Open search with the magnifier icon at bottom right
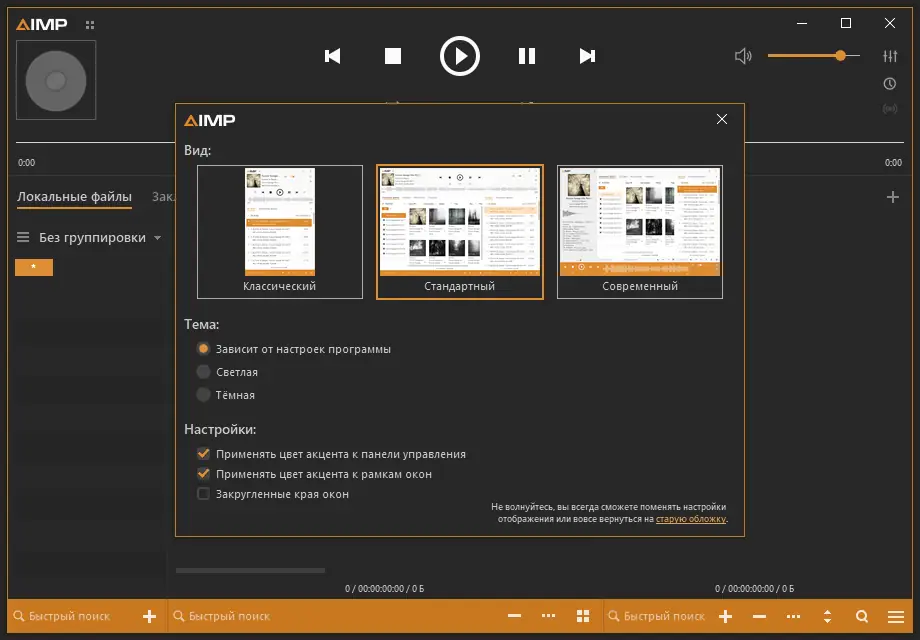This screenshot has width=920, height=640. 861,616
